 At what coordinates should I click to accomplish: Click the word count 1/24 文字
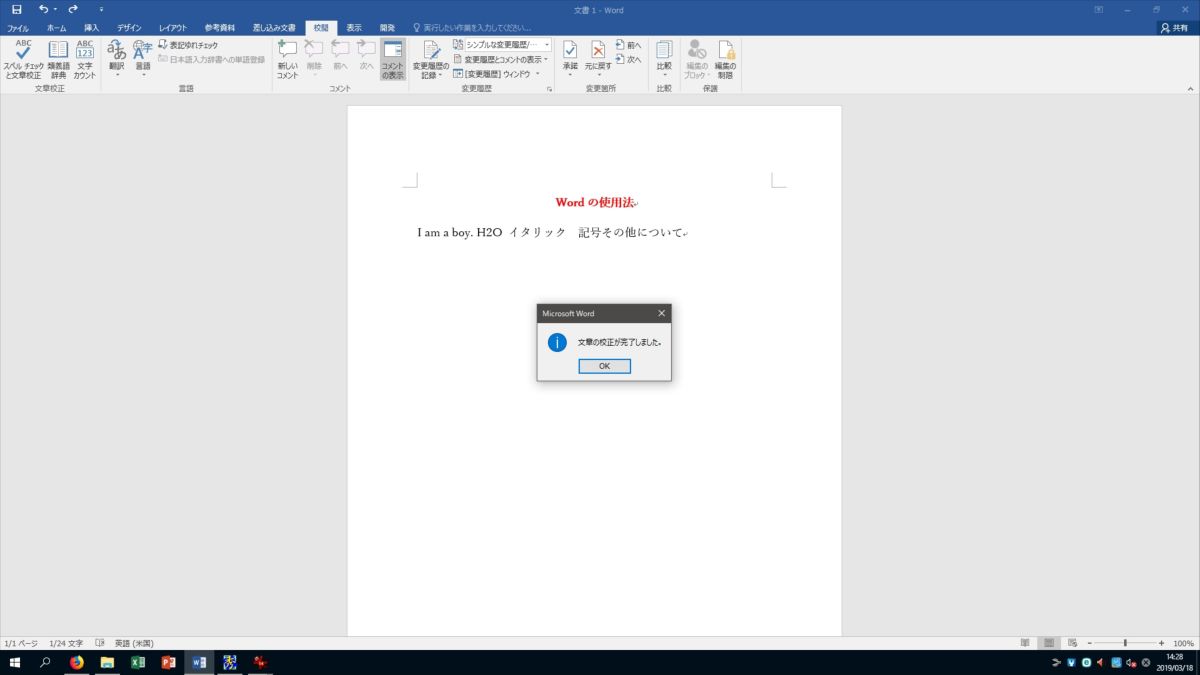tap(66, 643)
